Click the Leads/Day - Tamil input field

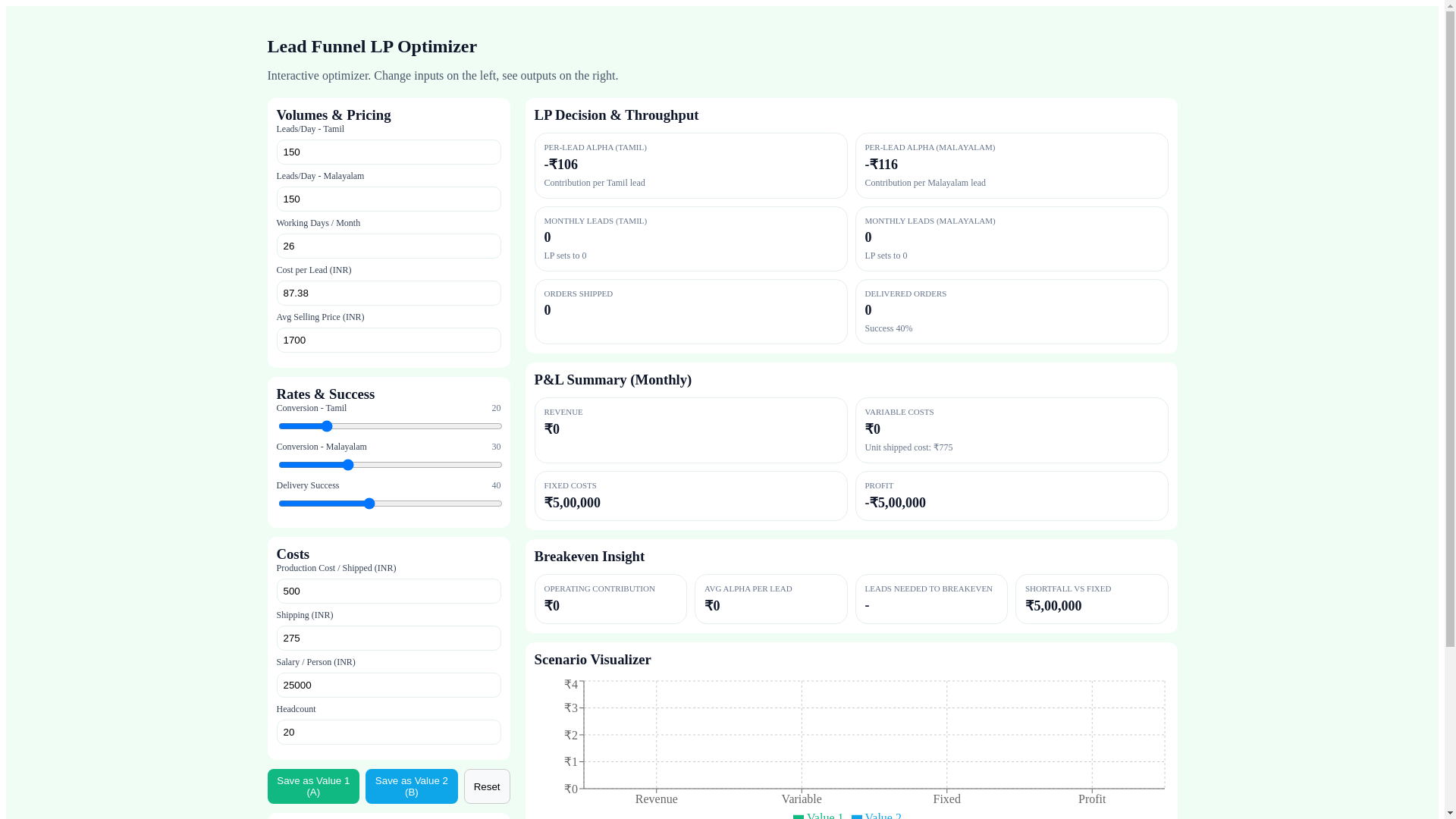click(388, 152)
